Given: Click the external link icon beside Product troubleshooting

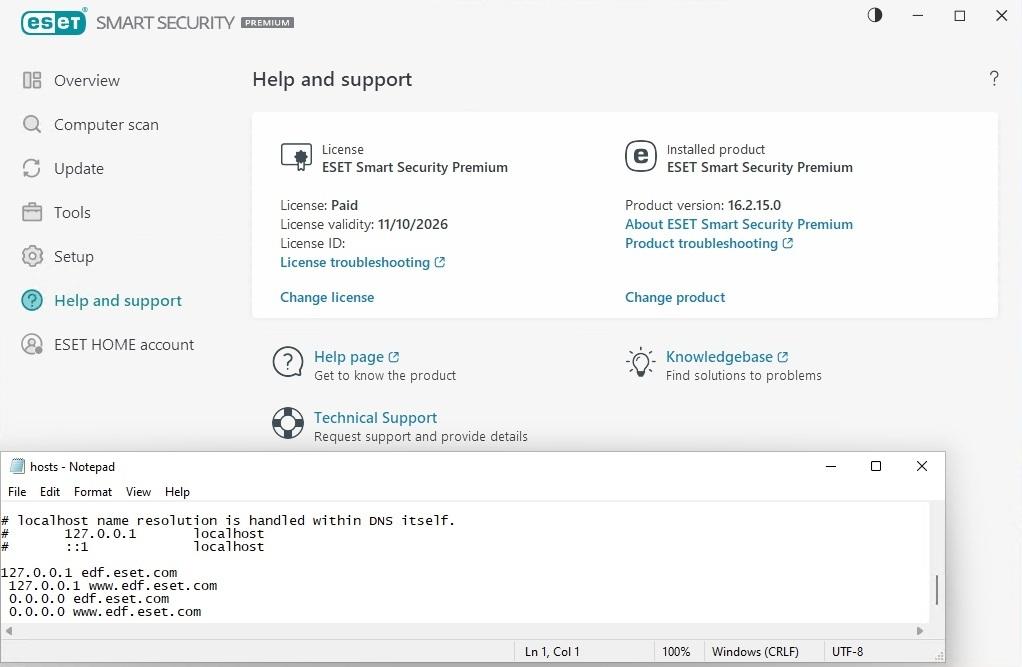Looking at the screenshot, I should click(788, 243).
